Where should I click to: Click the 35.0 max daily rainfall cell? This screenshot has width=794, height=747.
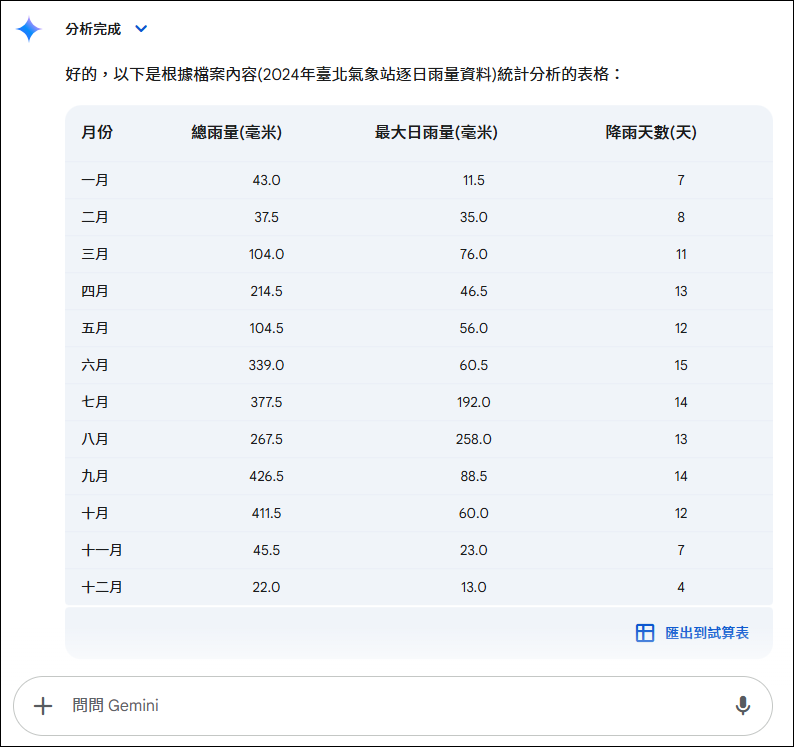[x=473, y=217]
